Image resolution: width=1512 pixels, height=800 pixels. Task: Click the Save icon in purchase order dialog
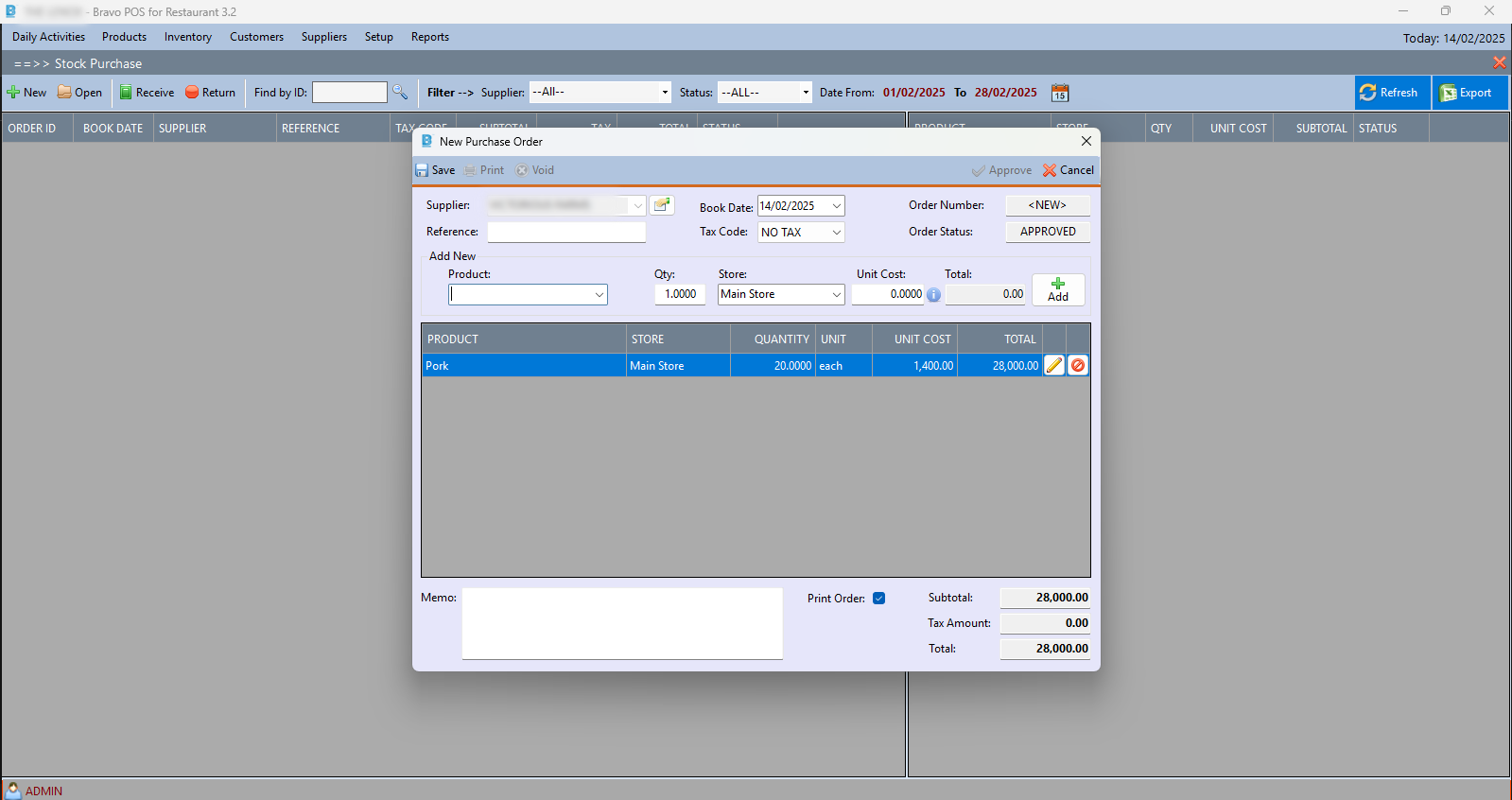[435, 170]
